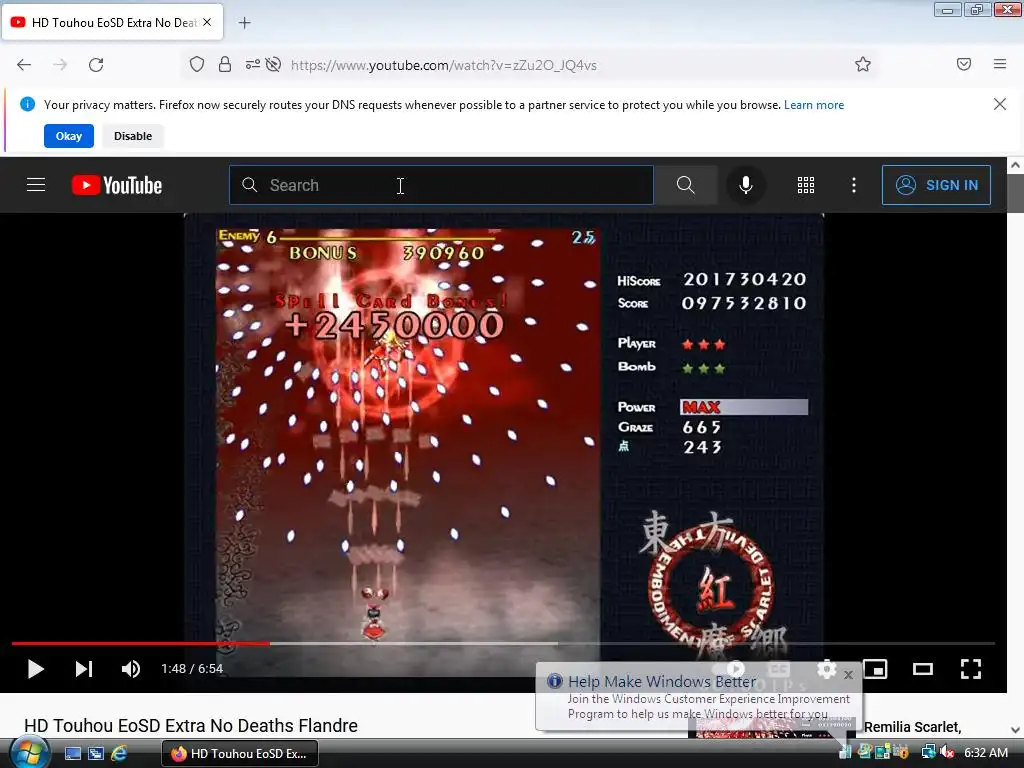The image size is (1024, 768).
Task: Click the SIGN IN button
Action: pyautogui.click(x=936, y=185)
